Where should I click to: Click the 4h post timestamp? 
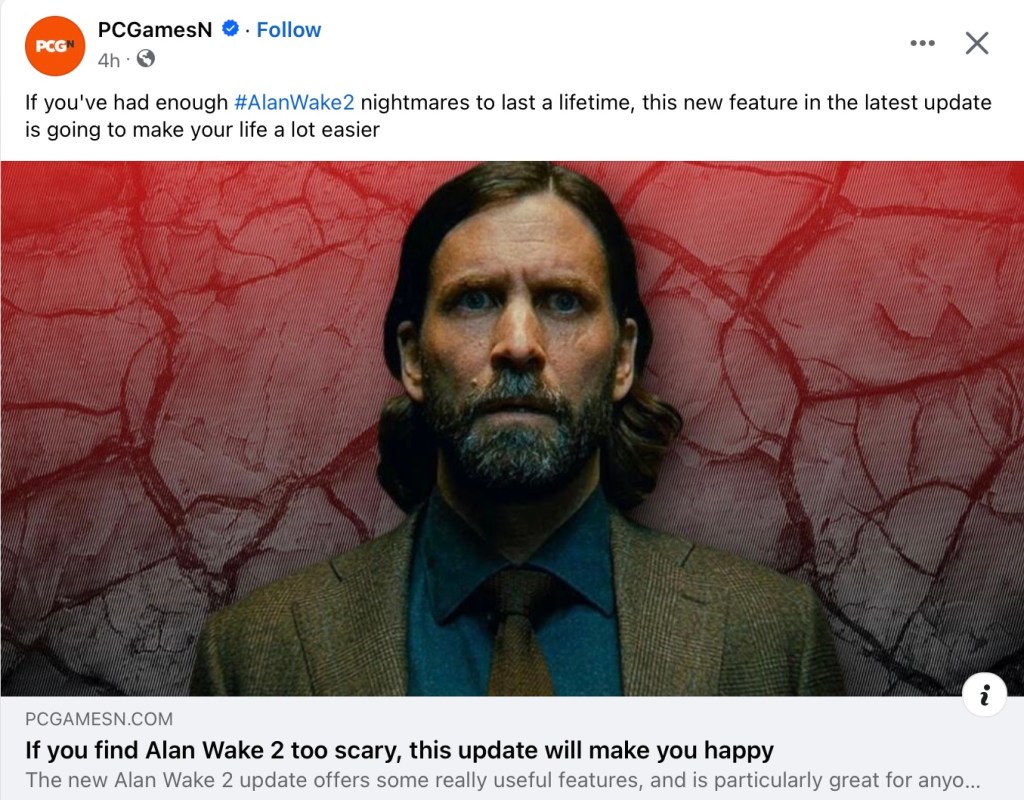(109, 60)
